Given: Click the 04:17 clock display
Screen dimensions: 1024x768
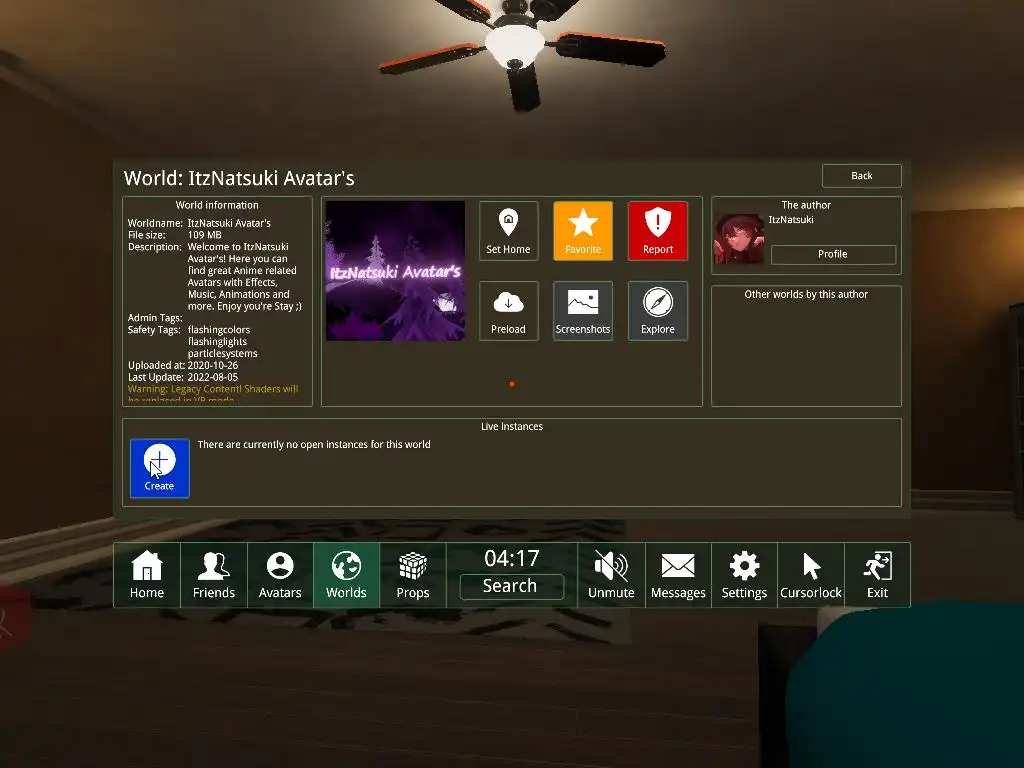Looking at the screenshot, I should [x=511, y=558].
